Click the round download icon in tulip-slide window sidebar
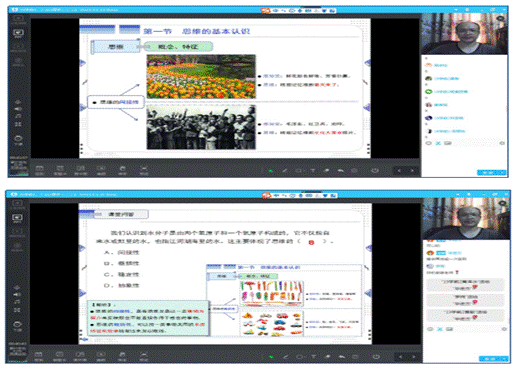Image resolution: width=521 pixels, height=370 pixels. pos(18,139)
